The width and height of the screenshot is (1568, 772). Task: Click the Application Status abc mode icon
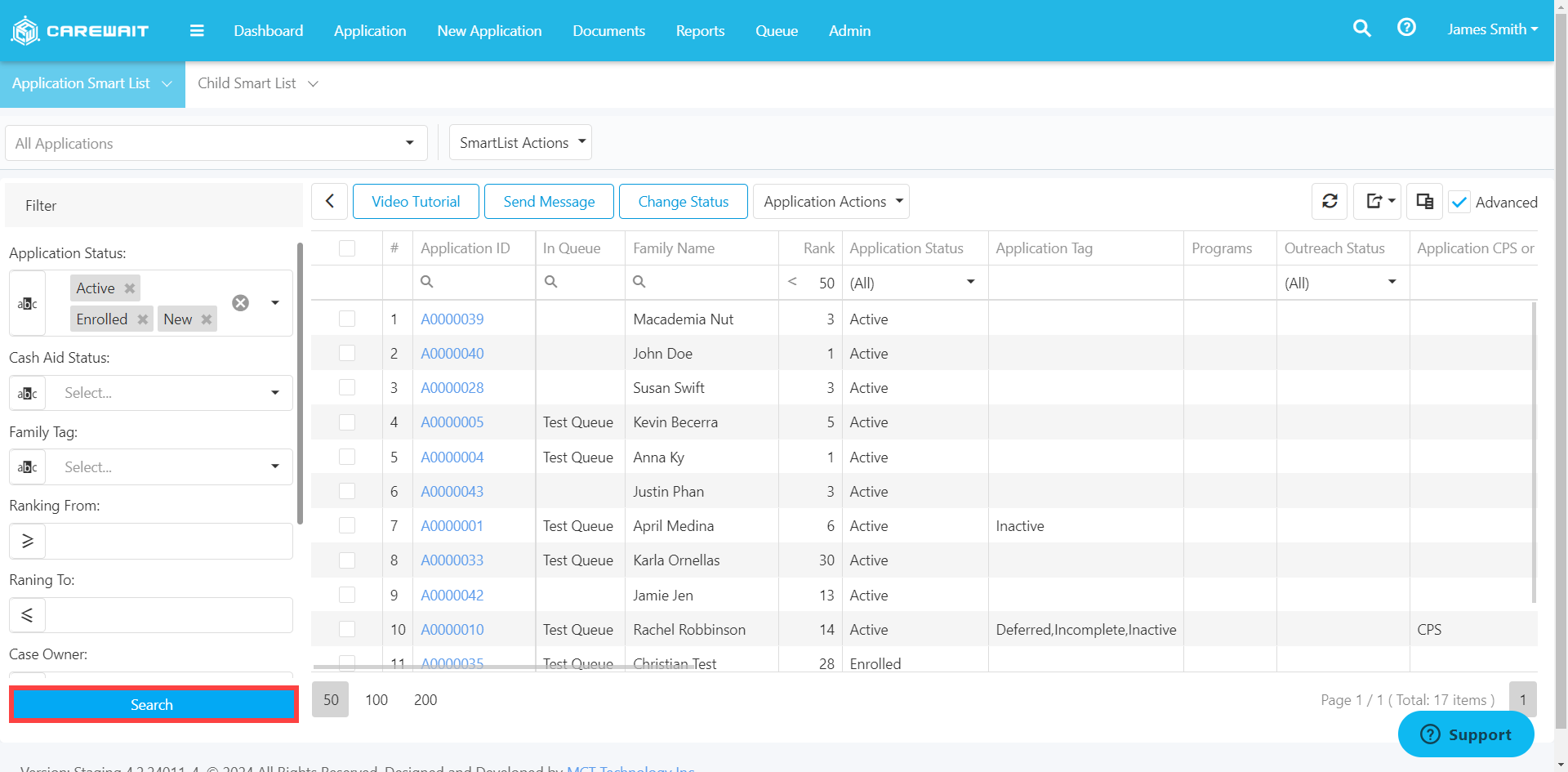tap(28, 304)
